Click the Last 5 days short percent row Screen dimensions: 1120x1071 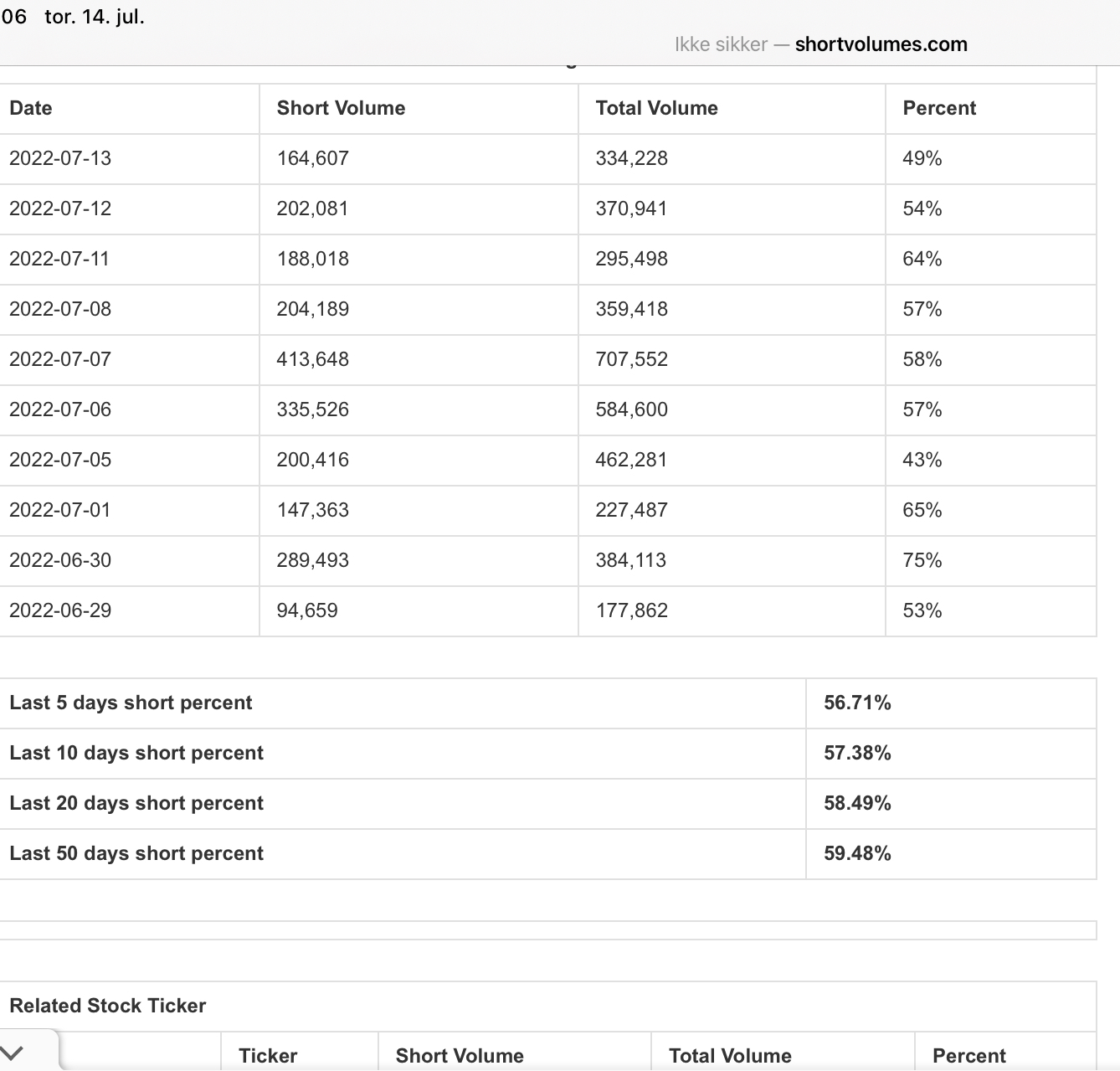pyautogui.click(x=548, y=703)
